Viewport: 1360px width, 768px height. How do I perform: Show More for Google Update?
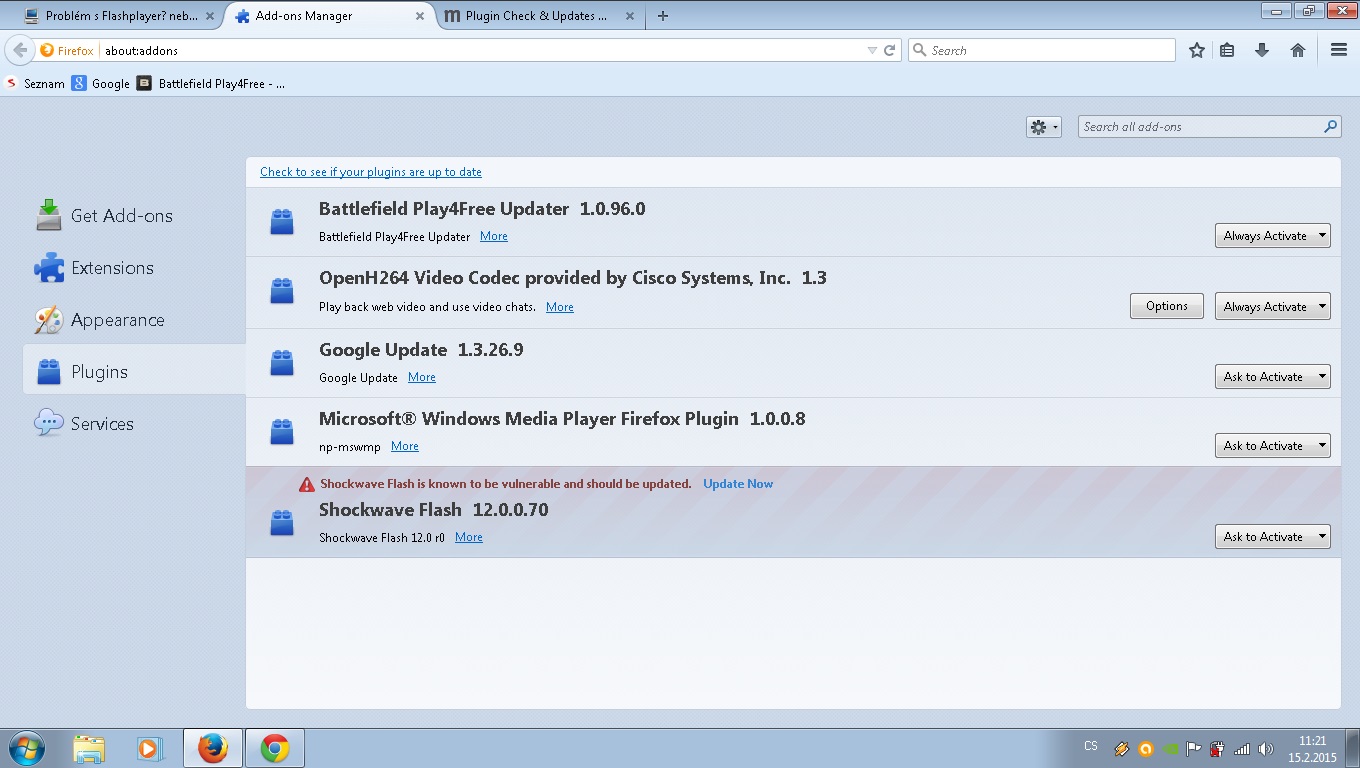422,377
